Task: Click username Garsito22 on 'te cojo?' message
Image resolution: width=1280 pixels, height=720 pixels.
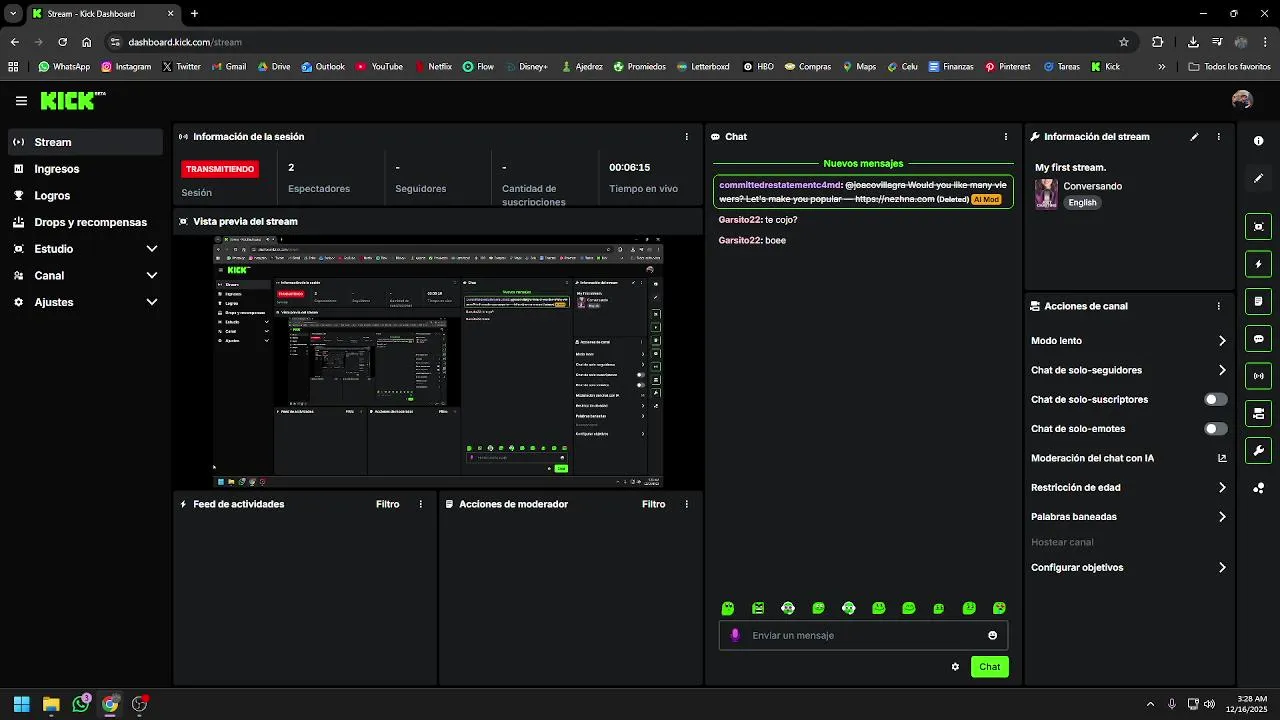Action: click(740, 220)
